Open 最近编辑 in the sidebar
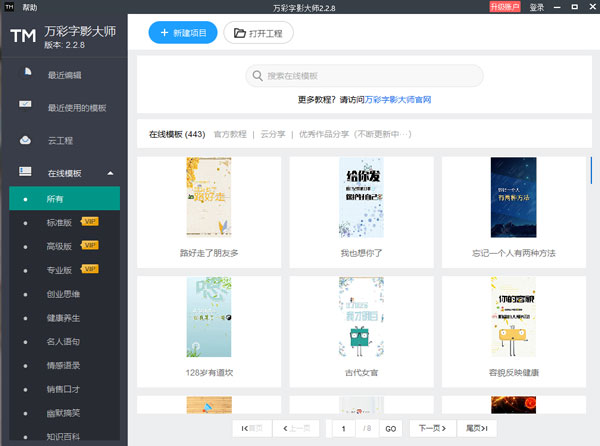Screen dimensions: 600x446 tap(64, 75)
